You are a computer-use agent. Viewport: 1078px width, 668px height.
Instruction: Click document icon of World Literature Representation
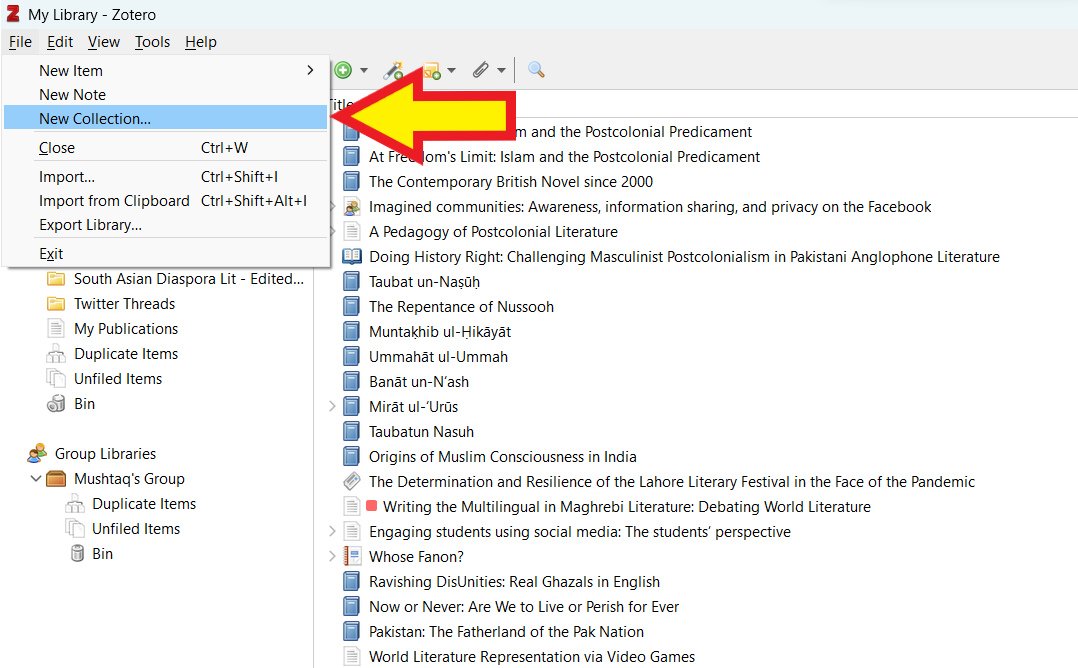[x=351, y=656]
